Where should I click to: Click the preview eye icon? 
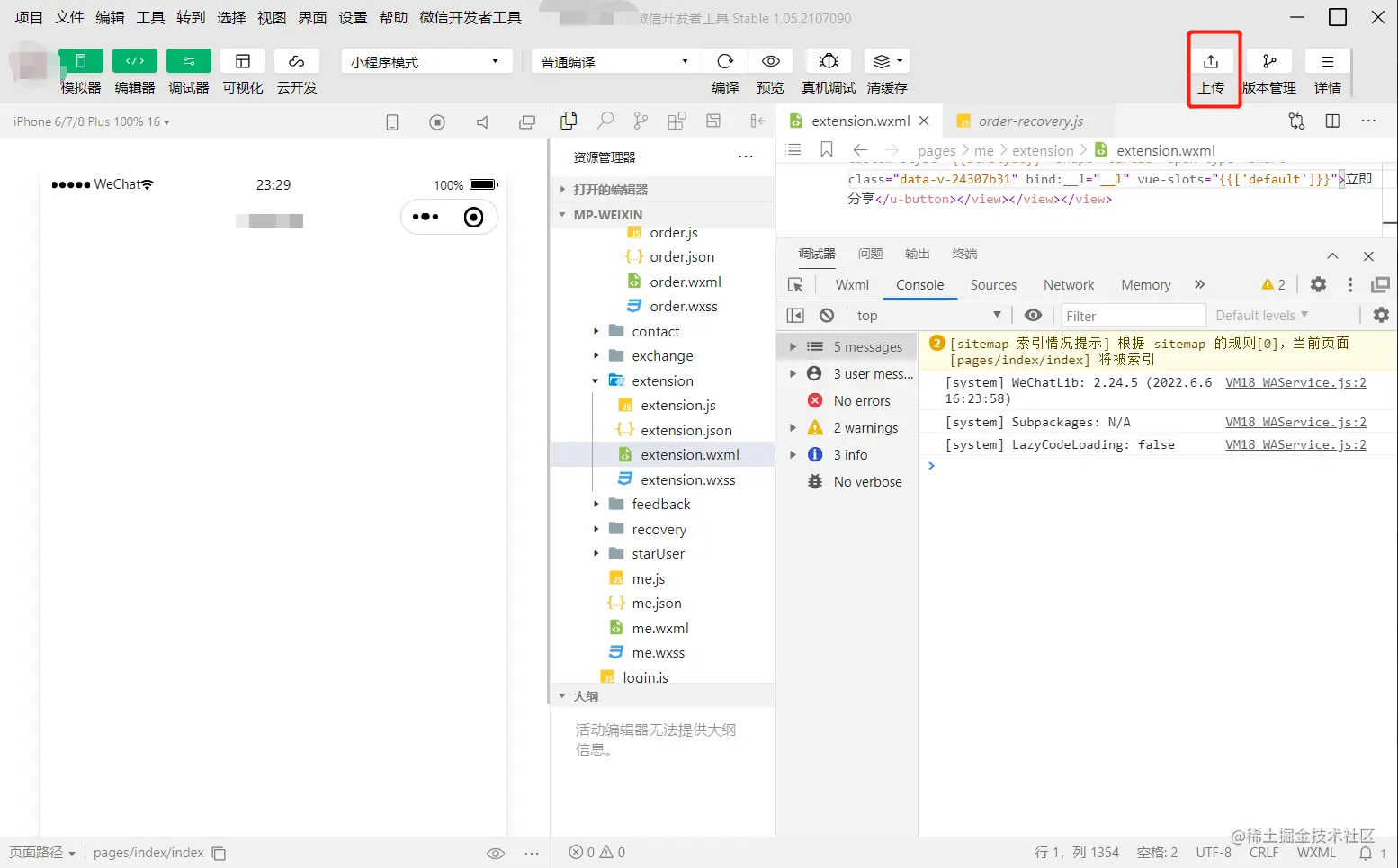771,61
